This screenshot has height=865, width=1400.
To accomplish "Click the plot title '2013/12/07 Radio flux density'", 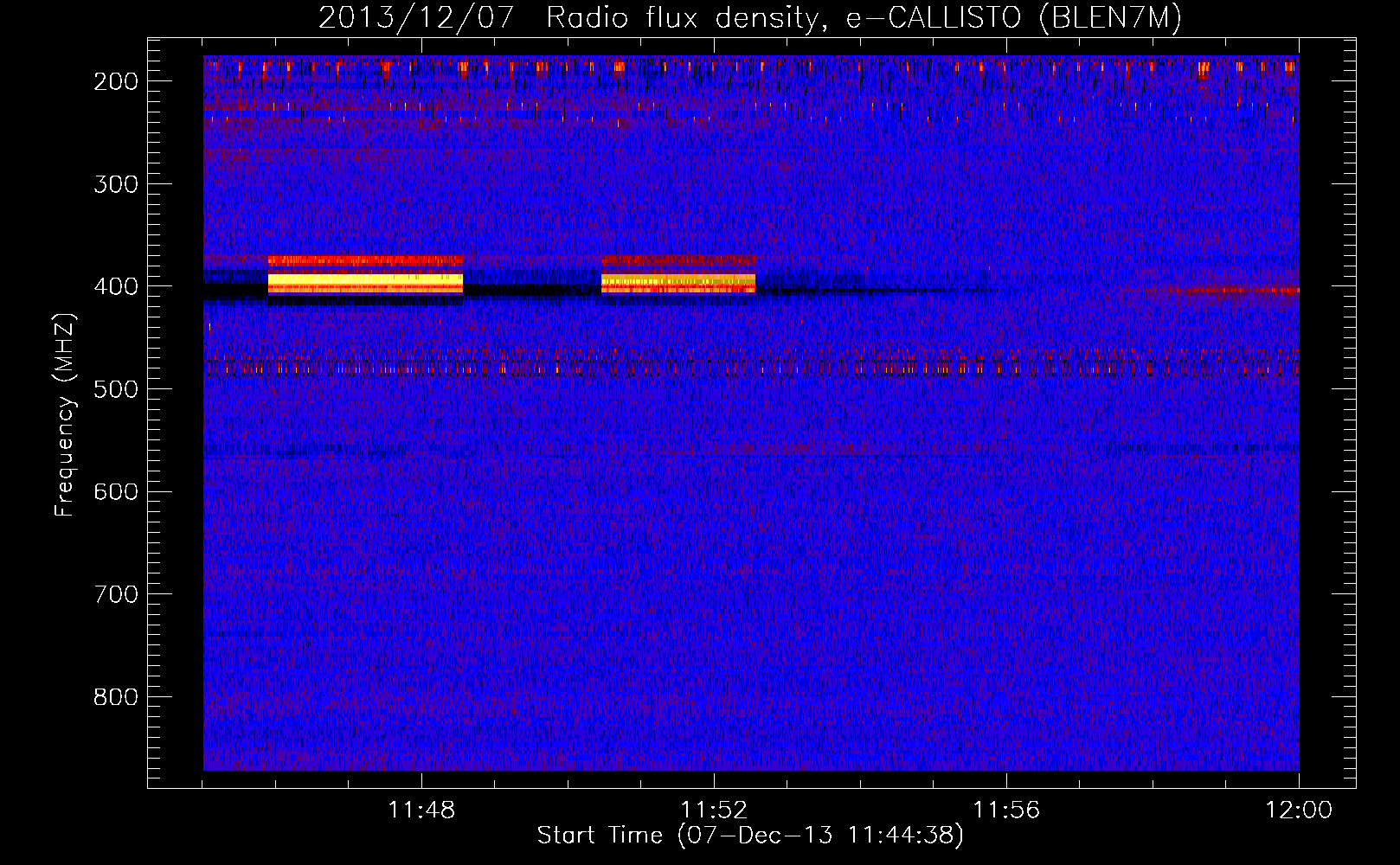I will pyautogui.click(x=749, y=18).
